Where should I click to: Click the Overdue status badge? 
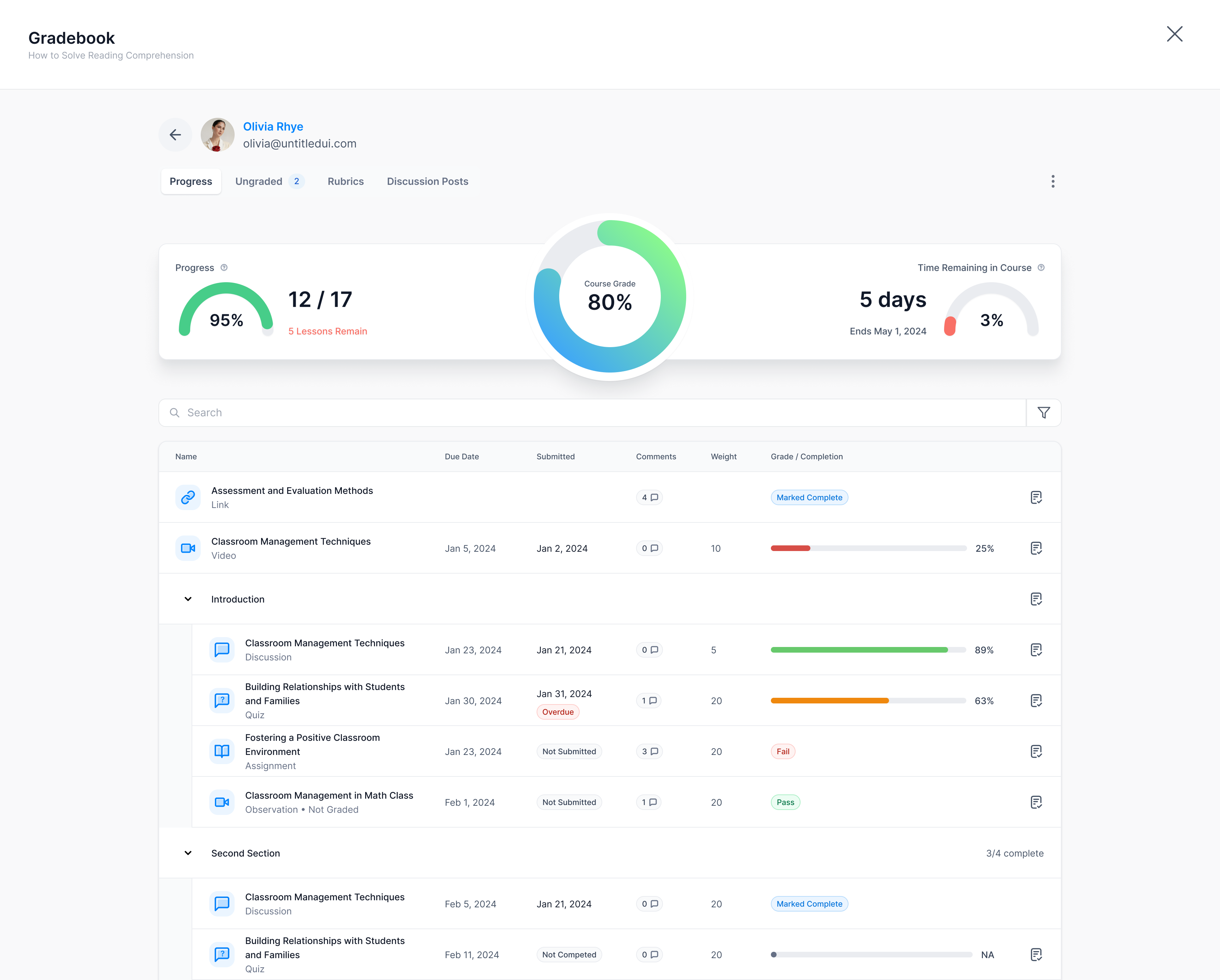[x=557, y=712]
